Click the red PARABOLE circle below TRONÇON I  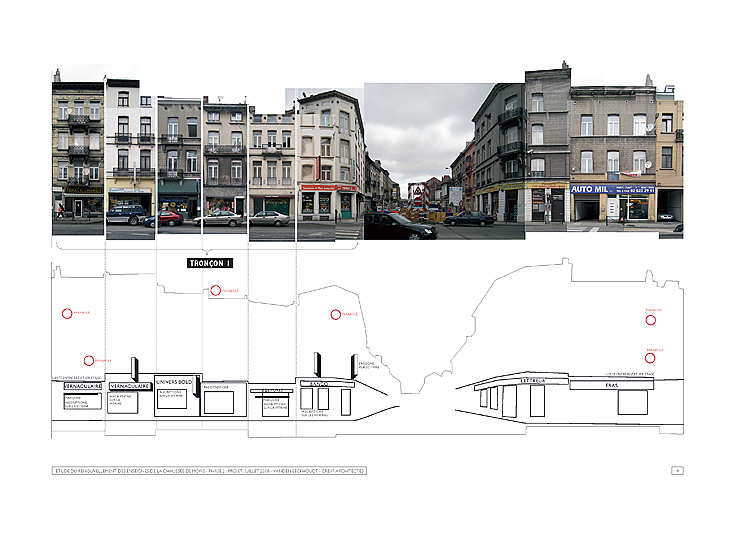click(216, 290)
